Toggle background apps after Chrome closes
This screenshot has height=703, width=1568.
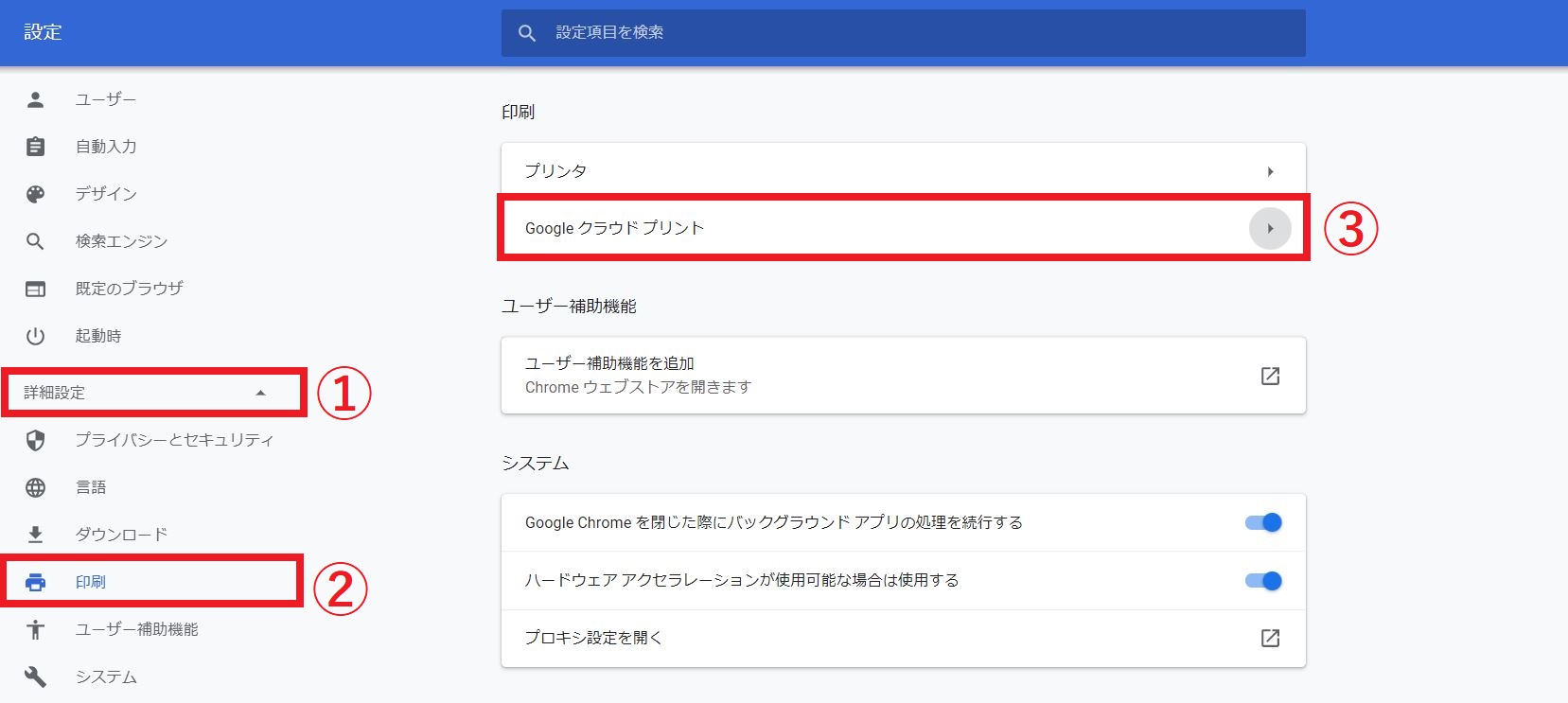tap(1263, 522)
